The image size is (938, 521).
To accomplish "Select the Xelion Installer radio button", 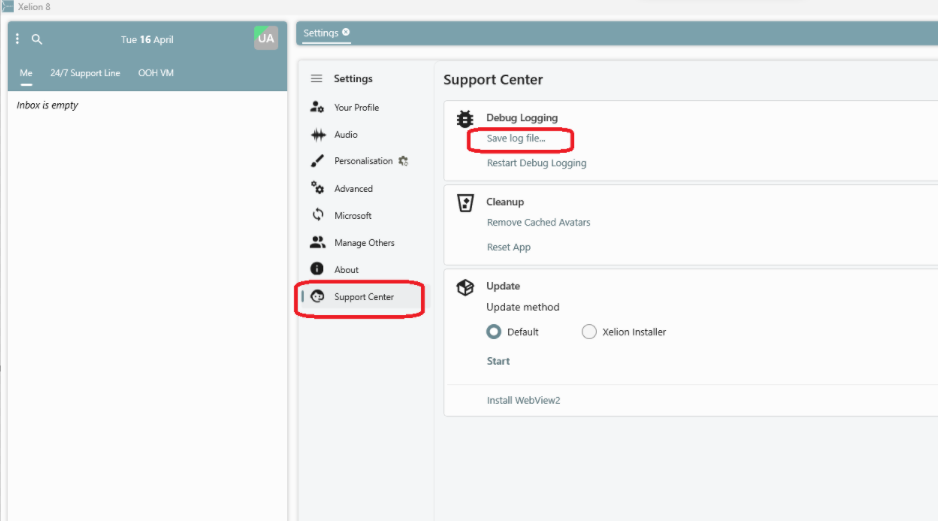I will click(x=589, y=332).
